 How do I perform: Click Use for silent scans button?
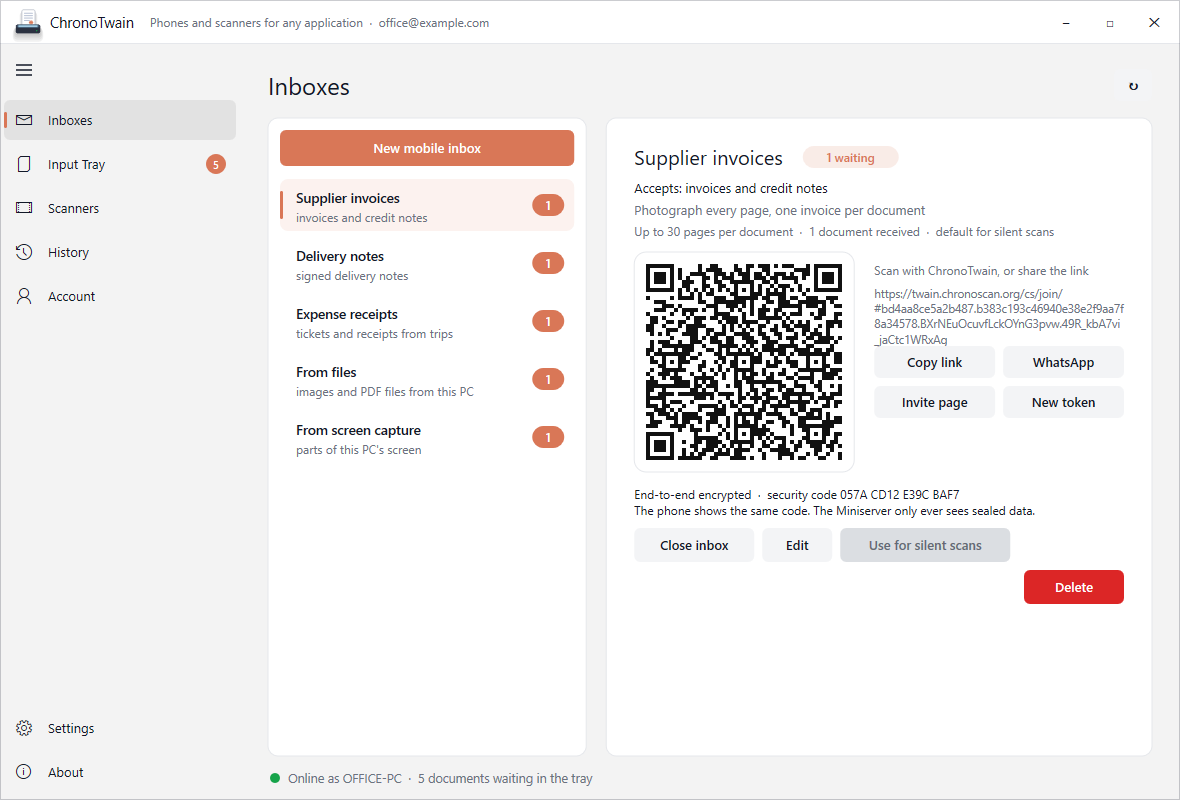click(925, 545)
